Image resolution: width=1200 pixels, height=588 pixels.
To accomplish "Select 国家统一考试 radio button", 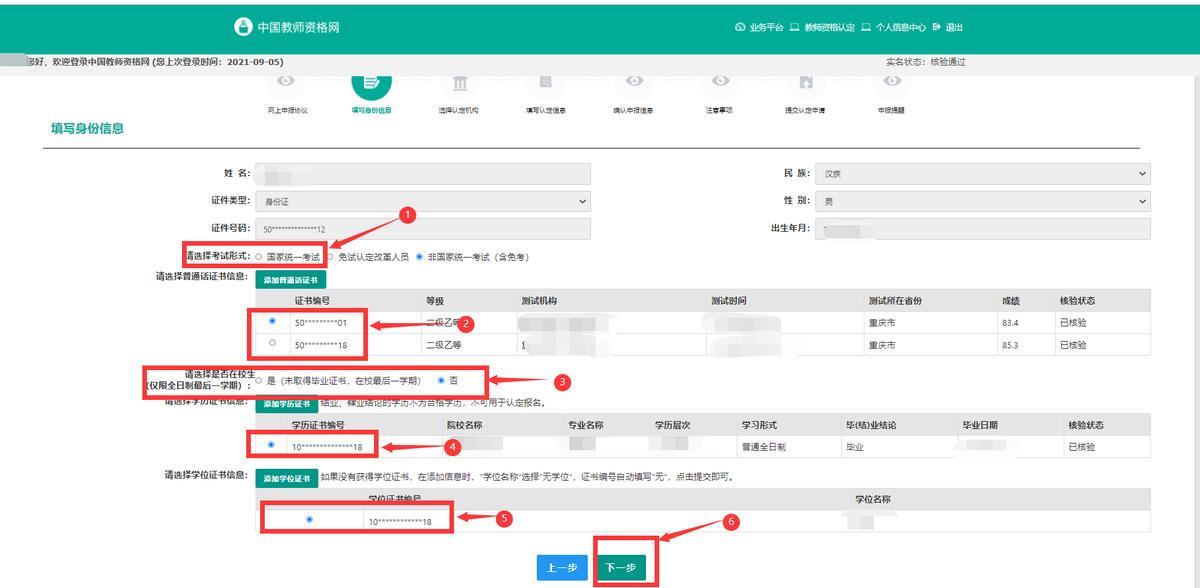I will tap(259, 257).
